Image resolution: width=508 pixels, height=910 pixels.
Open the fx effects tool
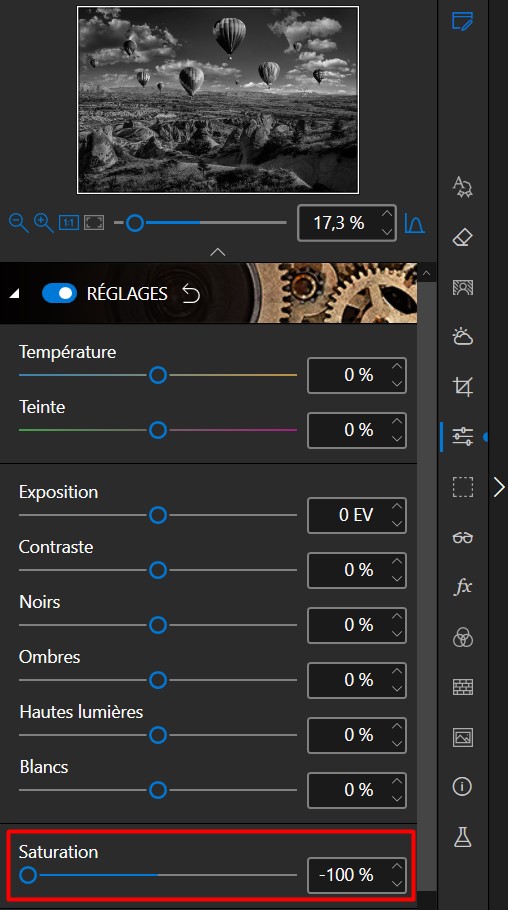pos(463,587)
